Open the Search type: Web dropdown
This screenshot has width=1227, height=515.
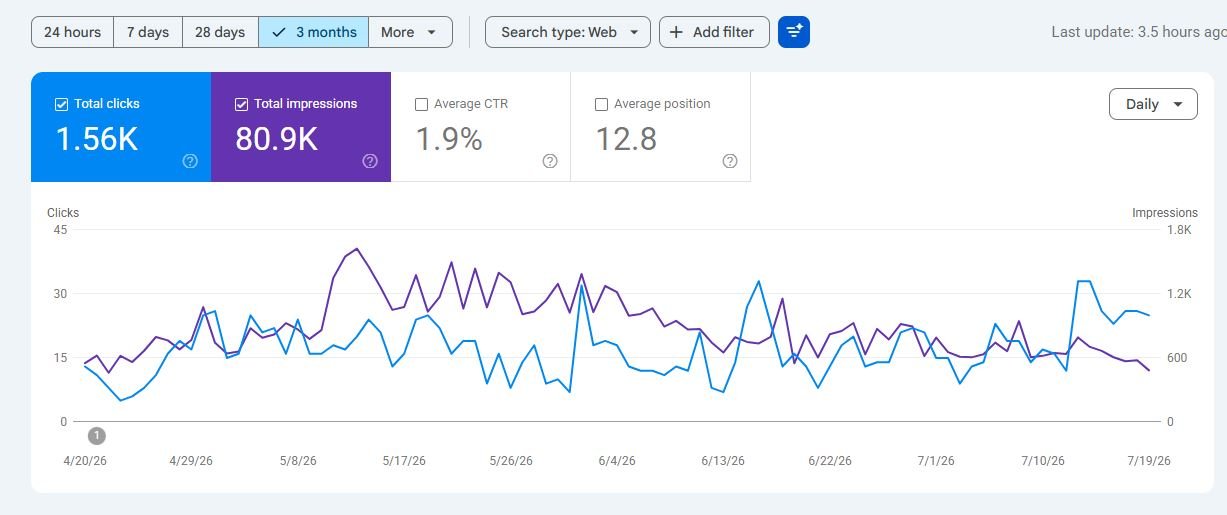(568, 32)
